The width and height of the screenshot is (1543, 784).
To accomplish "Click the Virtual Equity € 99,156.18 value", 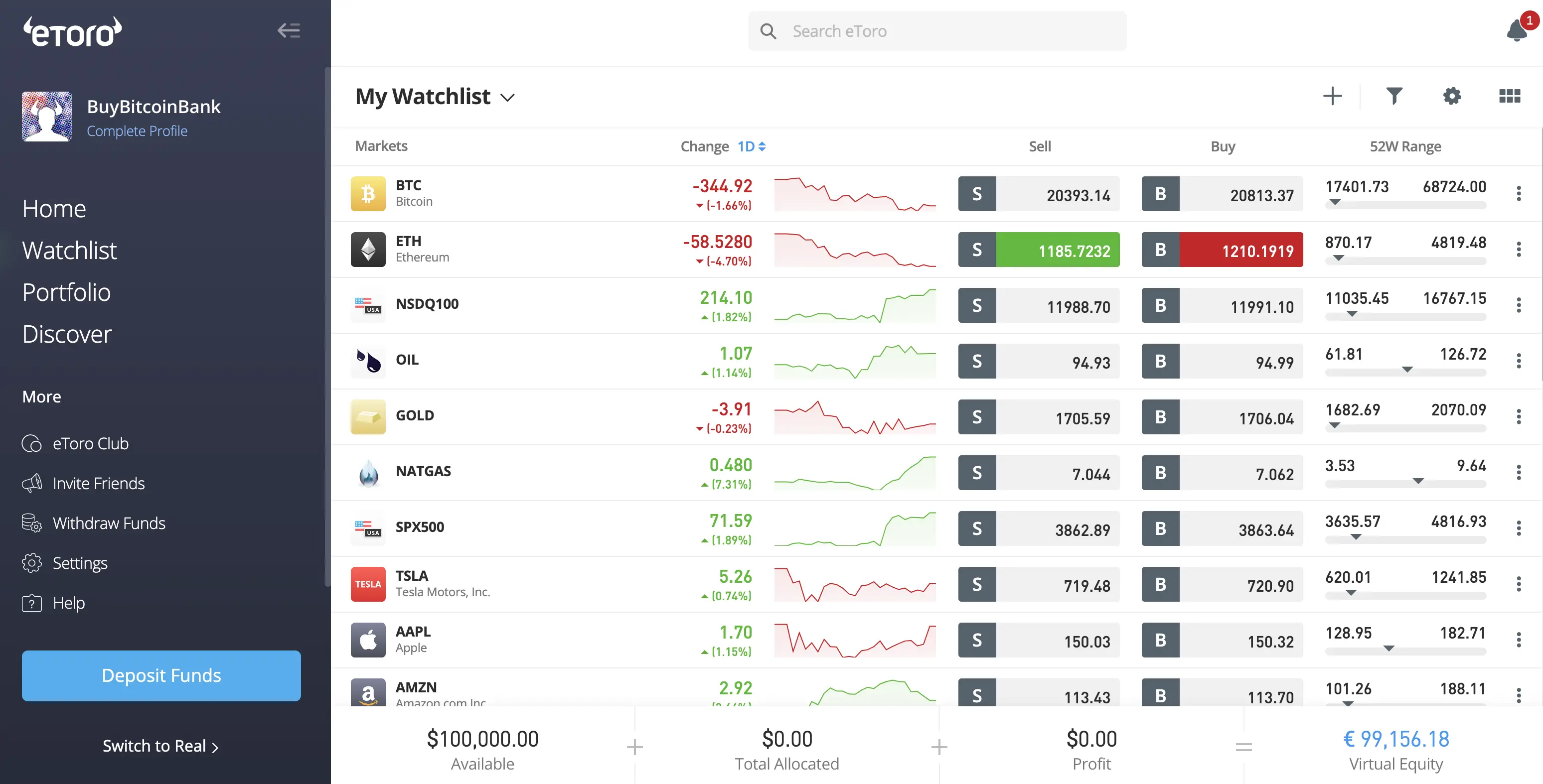I will [x=1395, y=739].
